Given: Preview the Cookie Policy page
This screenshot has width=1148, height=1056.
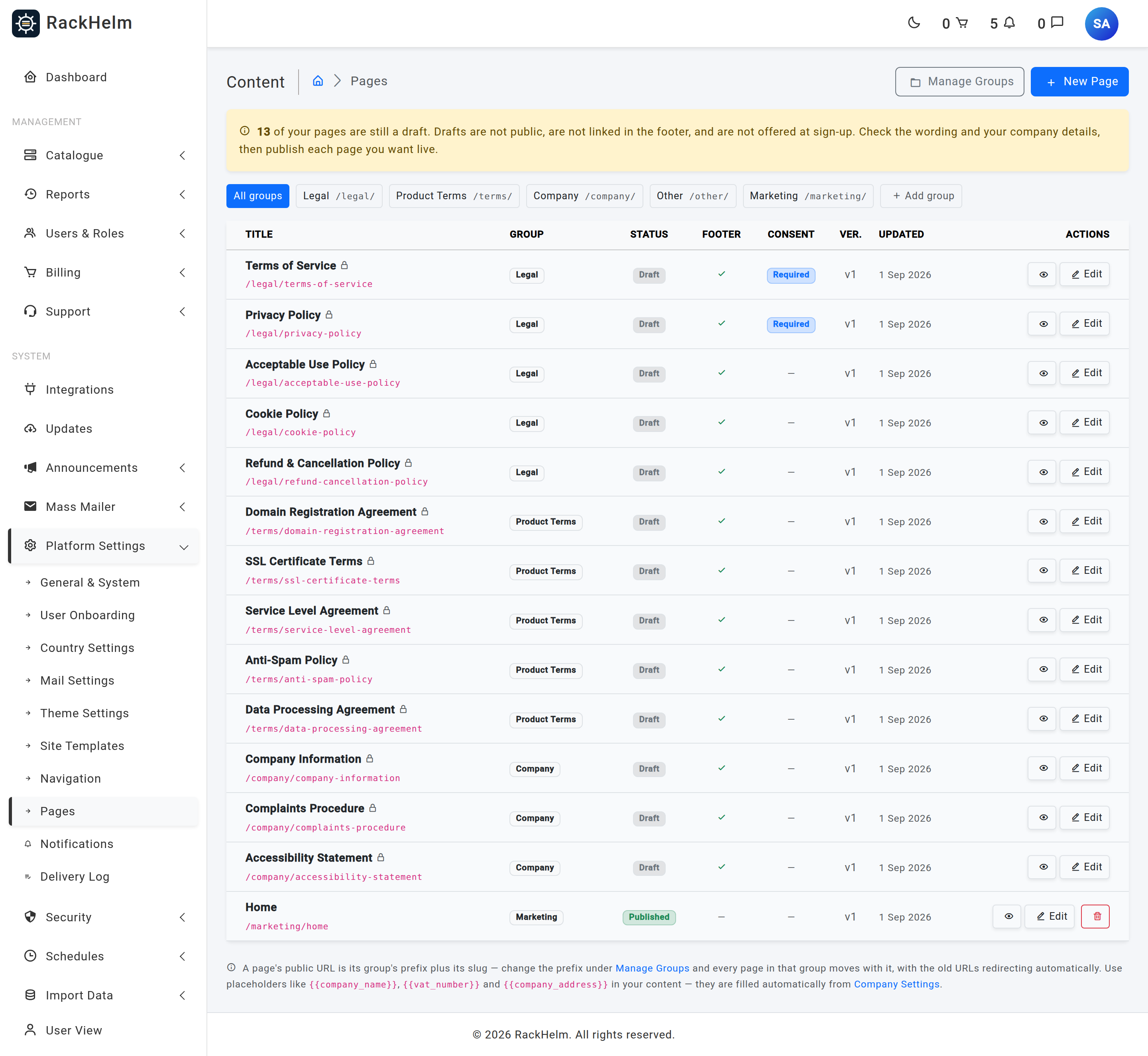Looking at the screenshot, I should (x=1042, y=423).
